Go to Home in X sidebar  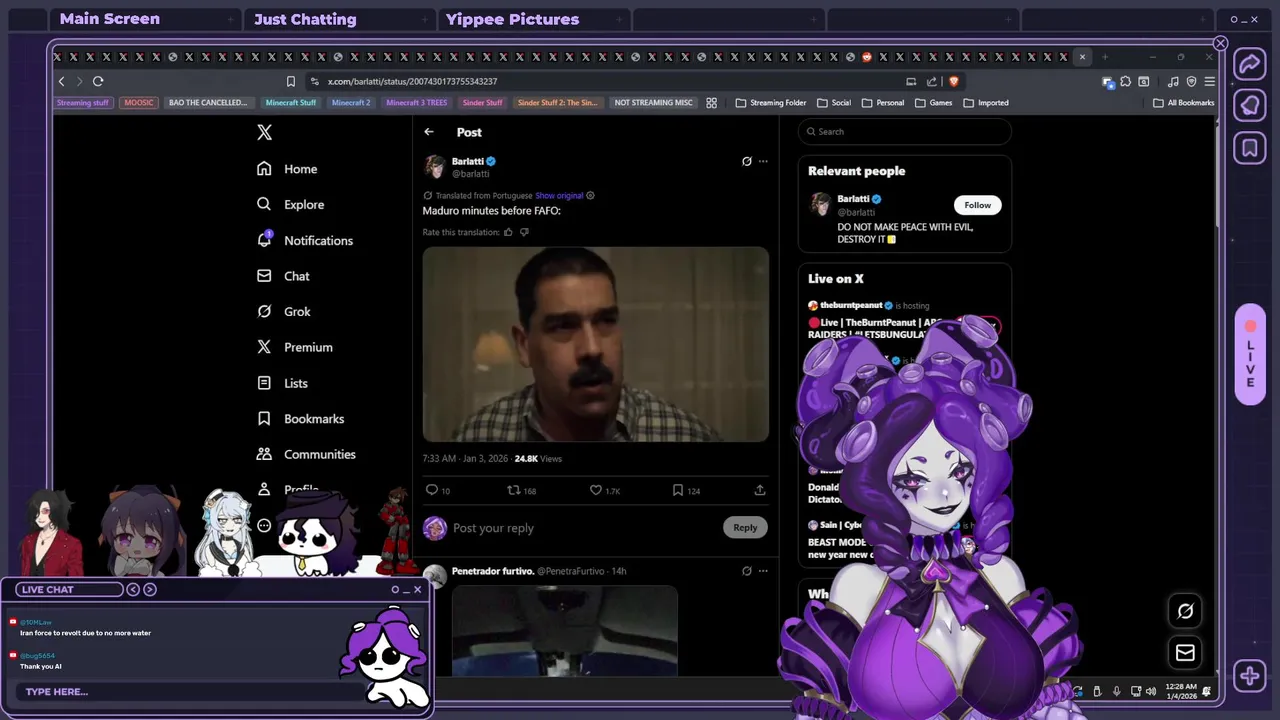pos(287,169)
